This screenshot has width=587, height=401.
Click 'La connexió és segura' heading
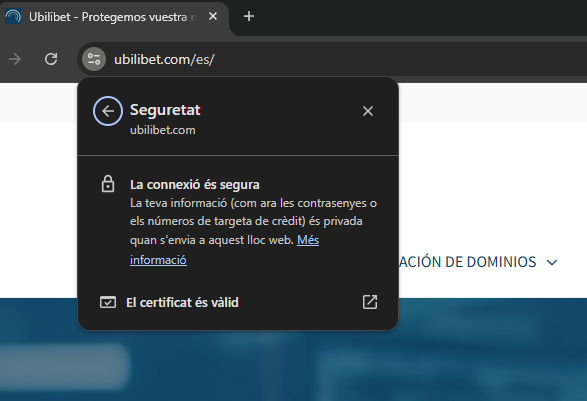(x=195, y=185)
